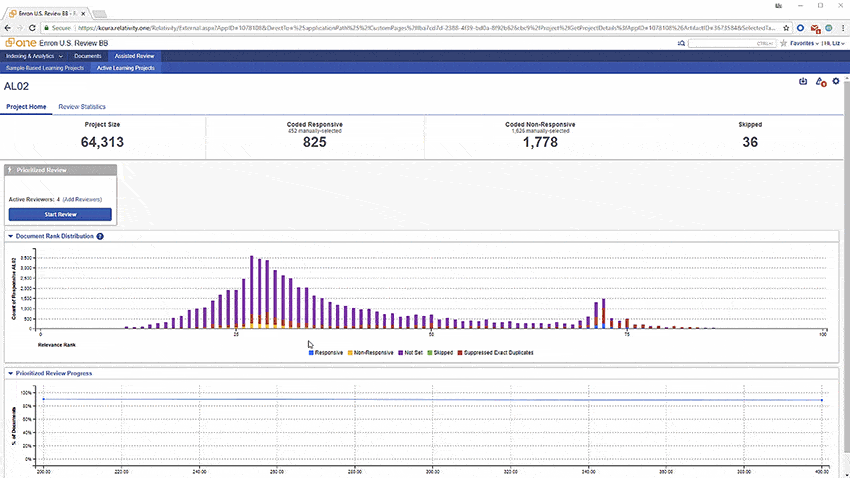Click the Favorites star icon
850x478 pixels.
pyautogui.click(x=784, y=44)
